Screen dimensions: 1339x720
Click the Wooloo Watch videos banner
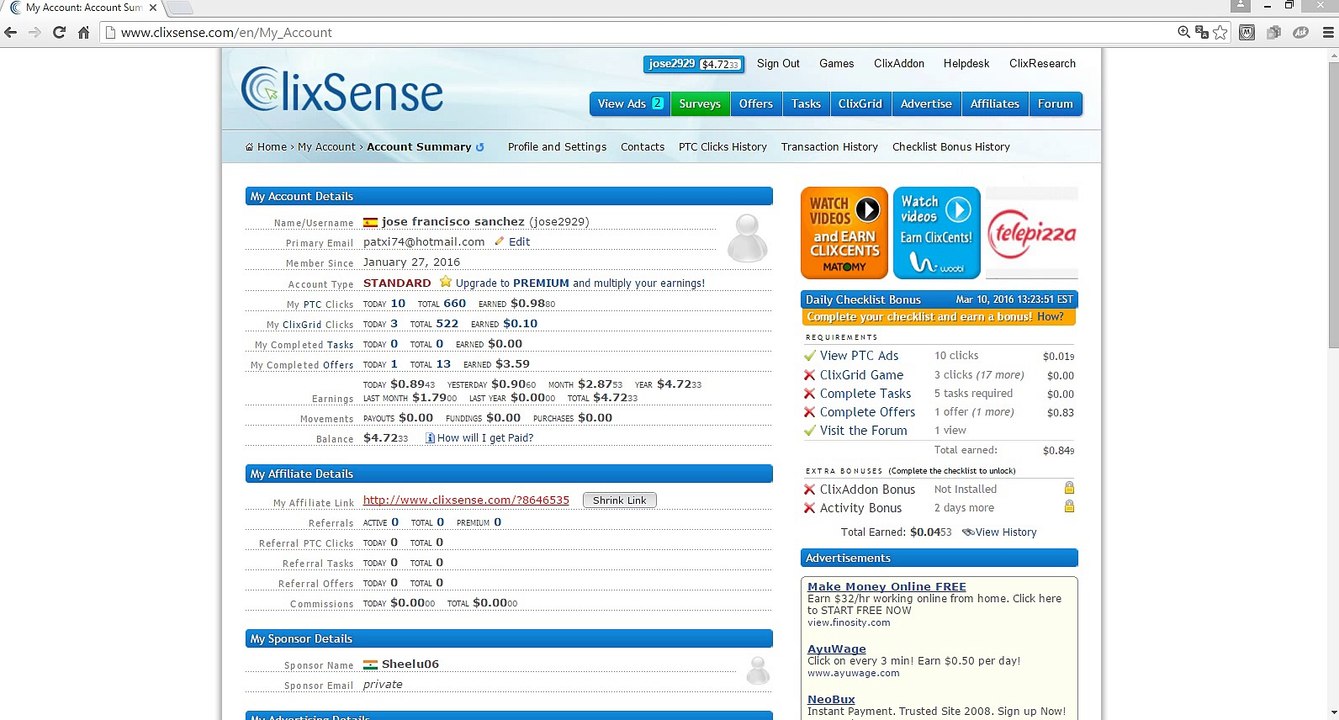point(936,233)
